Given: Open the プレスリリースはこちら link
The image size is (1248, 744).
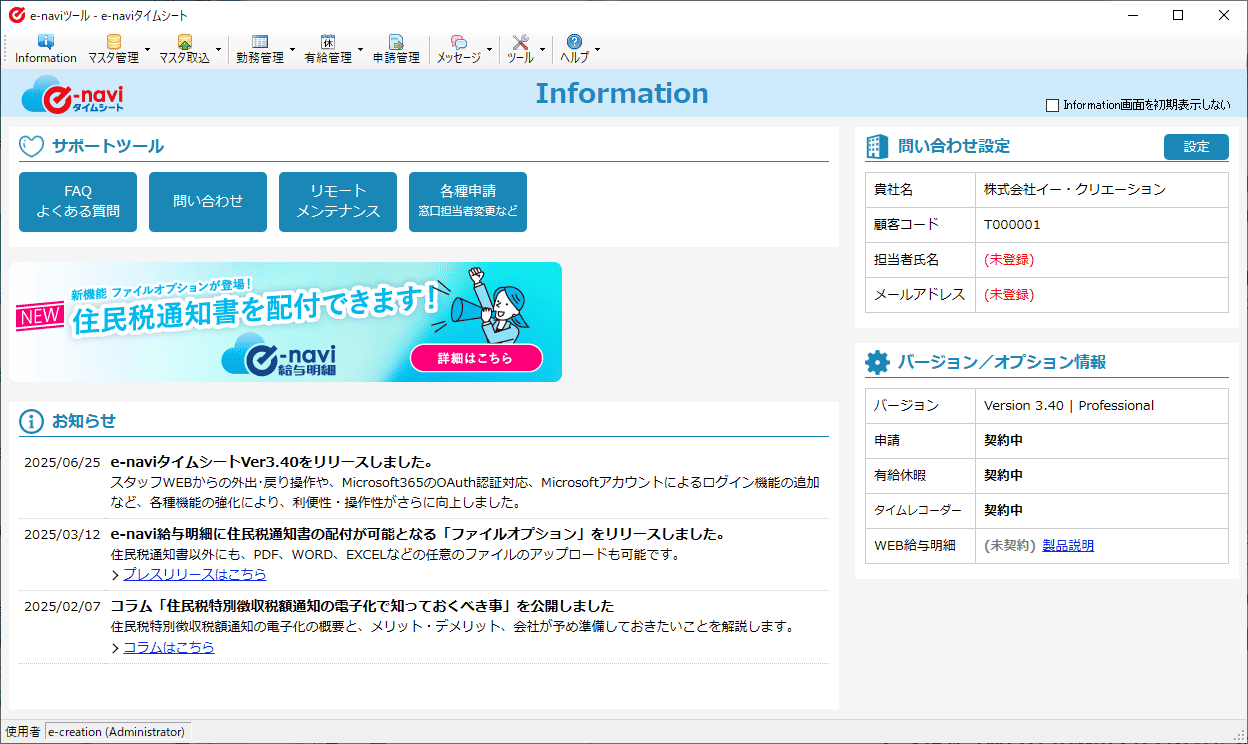Looking at the screenshot, I should click(194, 575).
